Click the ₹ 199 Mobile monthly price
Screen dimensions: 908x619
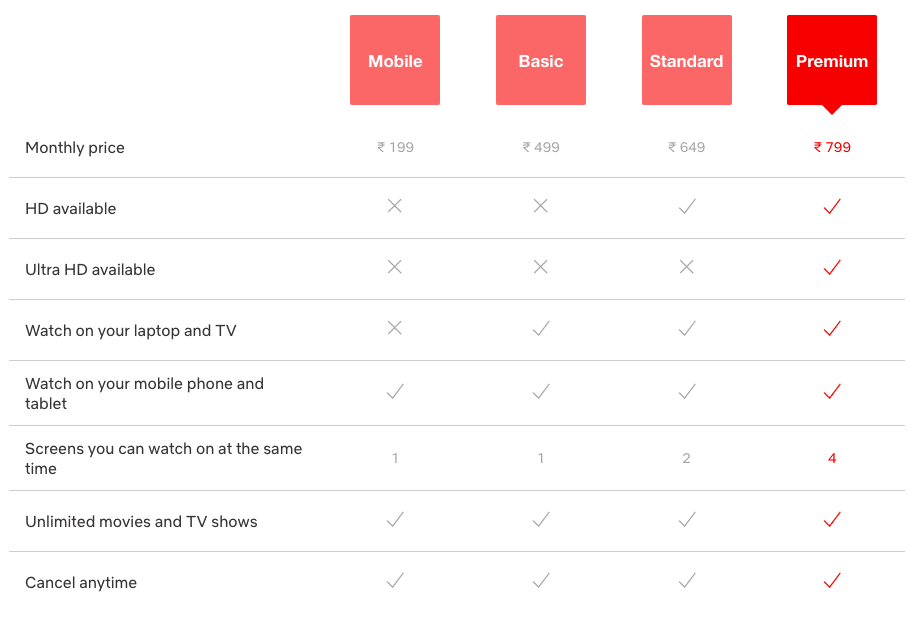396,147
